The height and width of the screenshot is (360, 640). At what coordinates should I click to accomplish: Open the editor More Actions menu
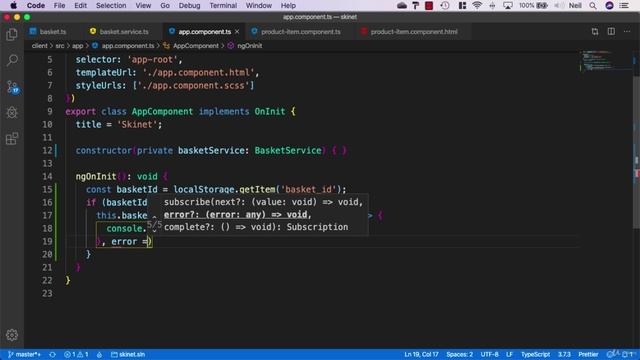point(627,31)
